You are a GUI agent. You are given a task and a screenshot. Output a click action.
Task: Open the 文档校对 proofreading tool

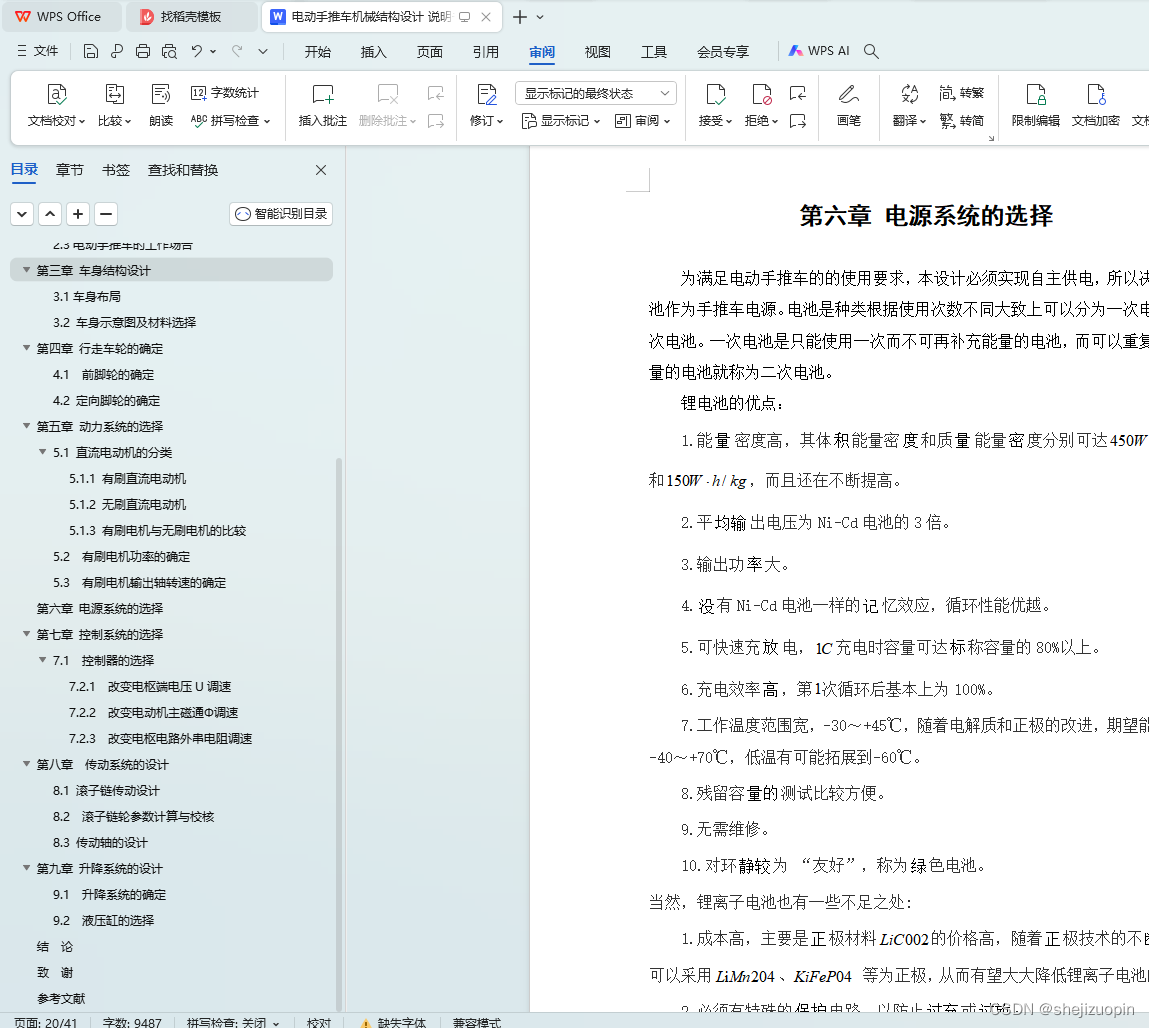(56, 105)
